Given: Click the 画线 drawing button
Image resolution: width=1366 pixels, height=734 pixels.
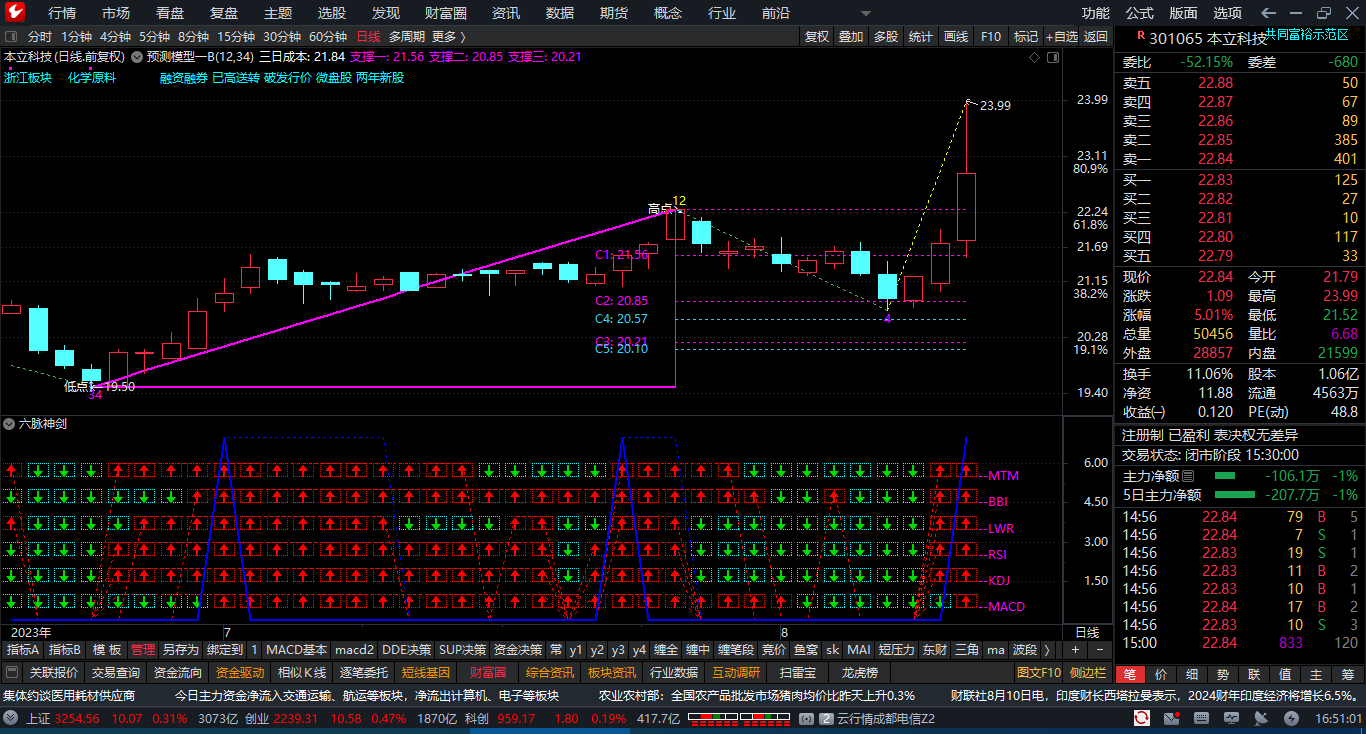Looking at the screenshot, I should pyautogui.click(x=956, y=36).
